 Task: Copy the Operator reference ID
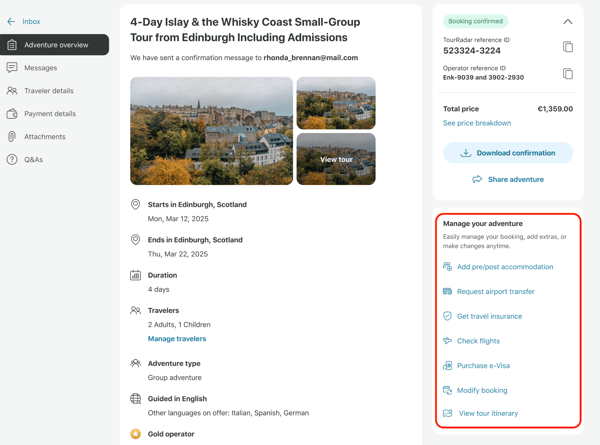click(x=568, y=73)
